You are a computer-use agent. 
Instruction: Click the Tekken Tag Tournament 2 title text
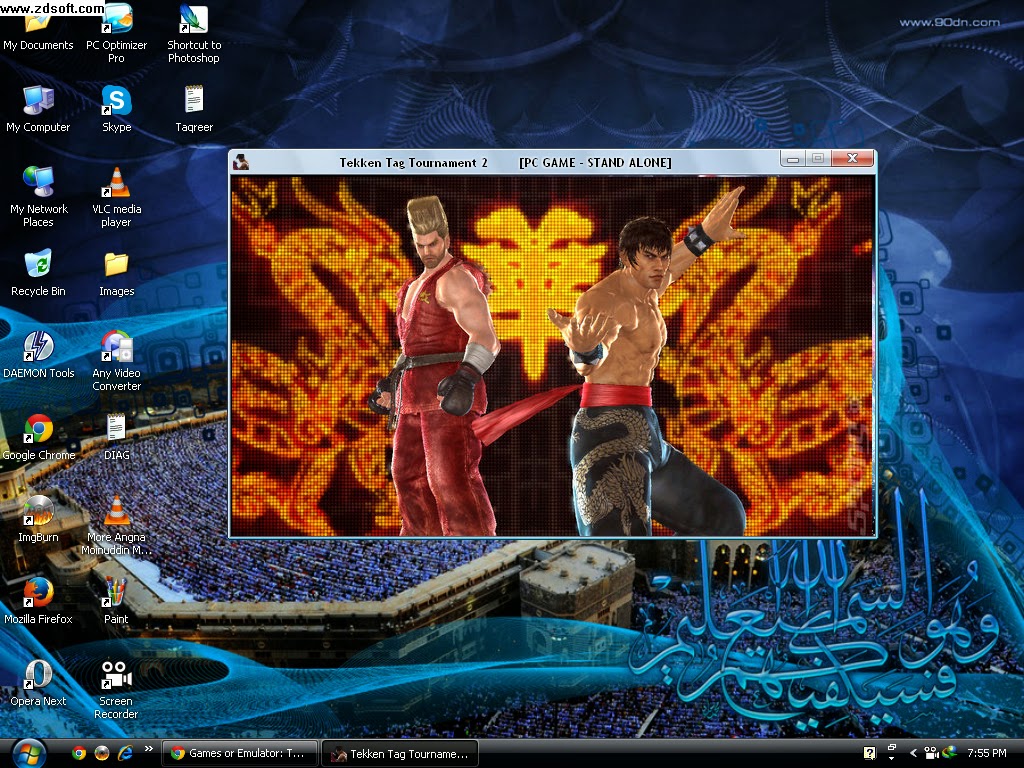pos(413,163)
